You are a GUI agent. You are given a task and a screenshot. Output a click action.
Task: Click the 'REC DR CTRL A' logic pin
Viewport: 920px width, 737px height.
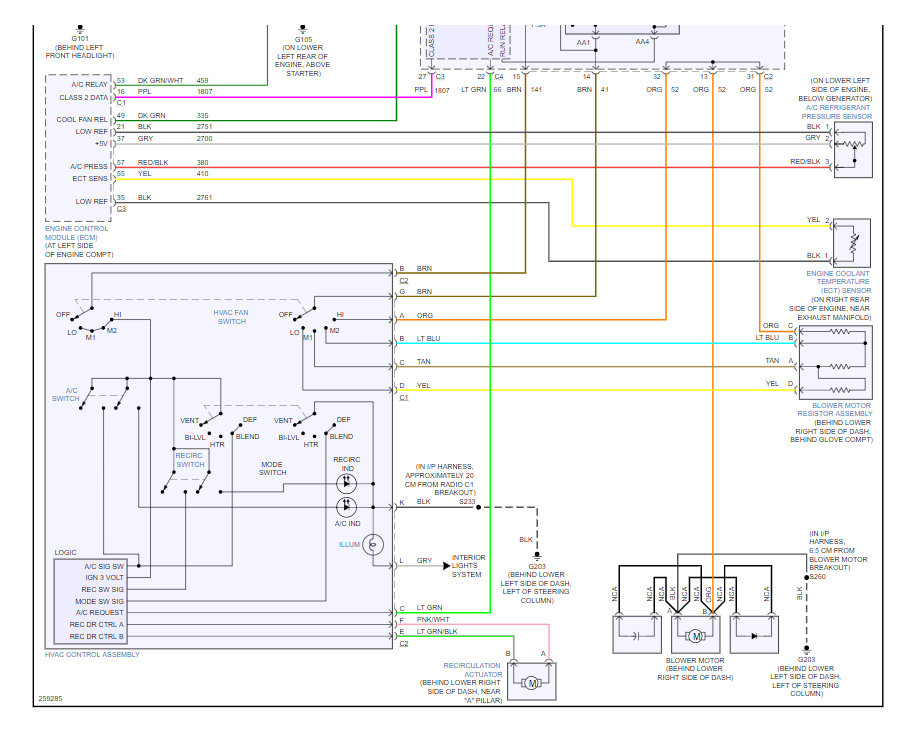pyautogui.click(x=97, y=624)
